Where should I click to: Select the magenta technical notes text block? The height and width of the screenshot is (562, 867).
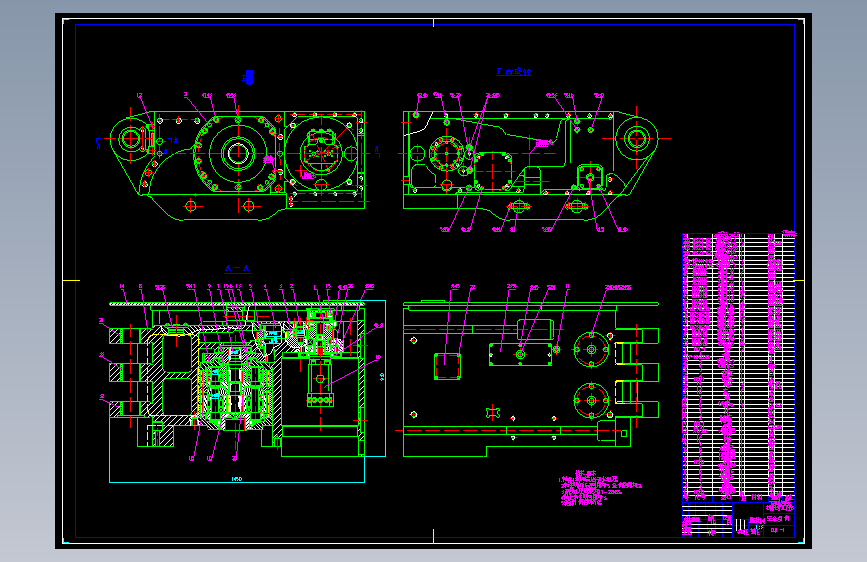(x=600, y=488)
